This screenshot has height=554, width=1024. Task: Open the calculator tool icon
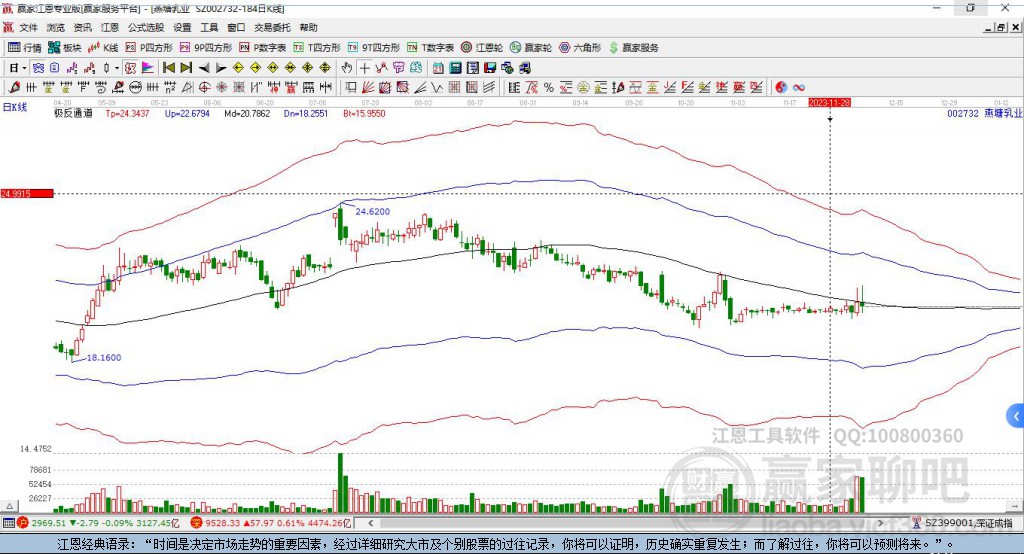[456, 68]
